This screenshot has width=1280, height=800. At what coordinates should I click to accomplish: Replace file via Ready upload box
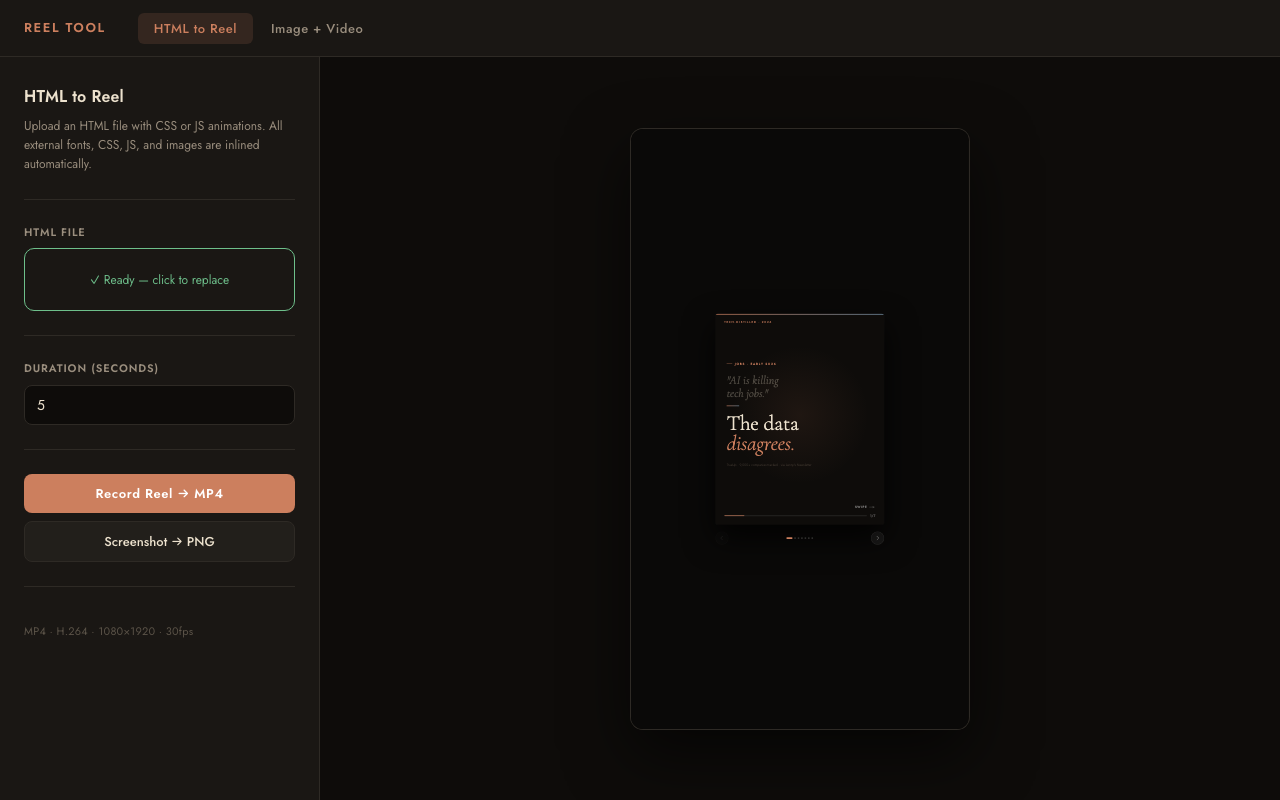pos(159,280)
